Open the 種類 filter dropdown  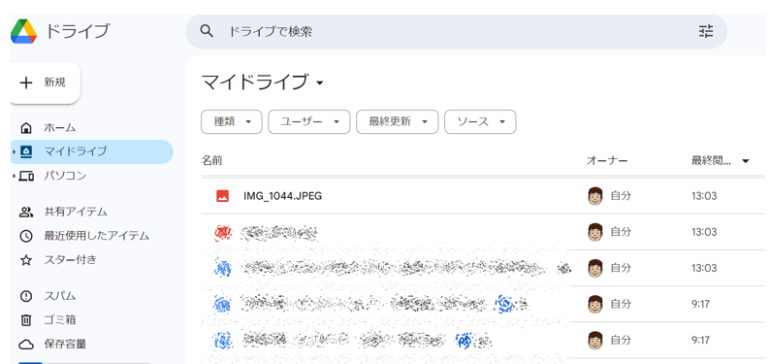(232, 122)
